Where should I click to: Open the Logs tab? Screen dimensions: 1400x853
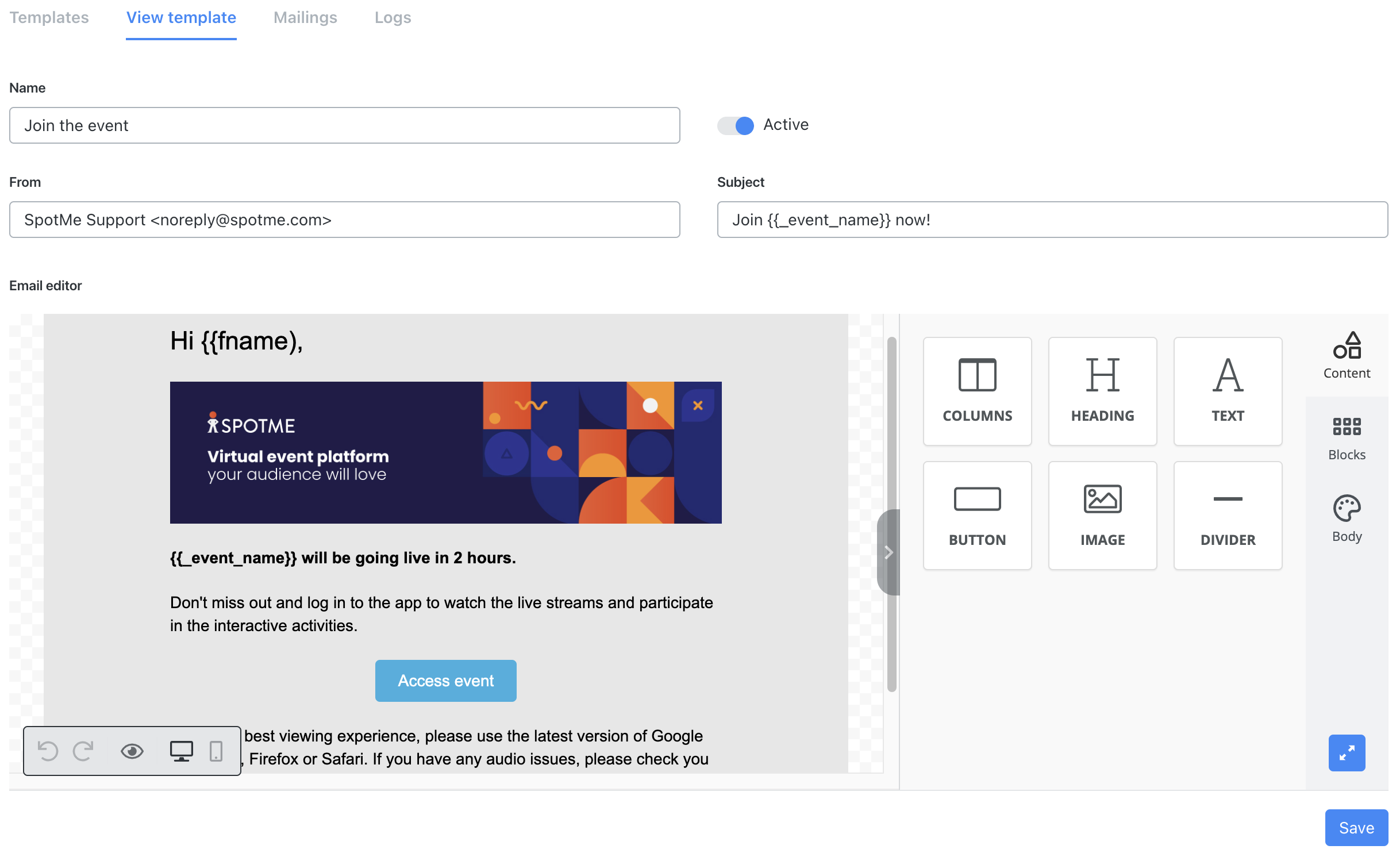(x=393, y=18)
